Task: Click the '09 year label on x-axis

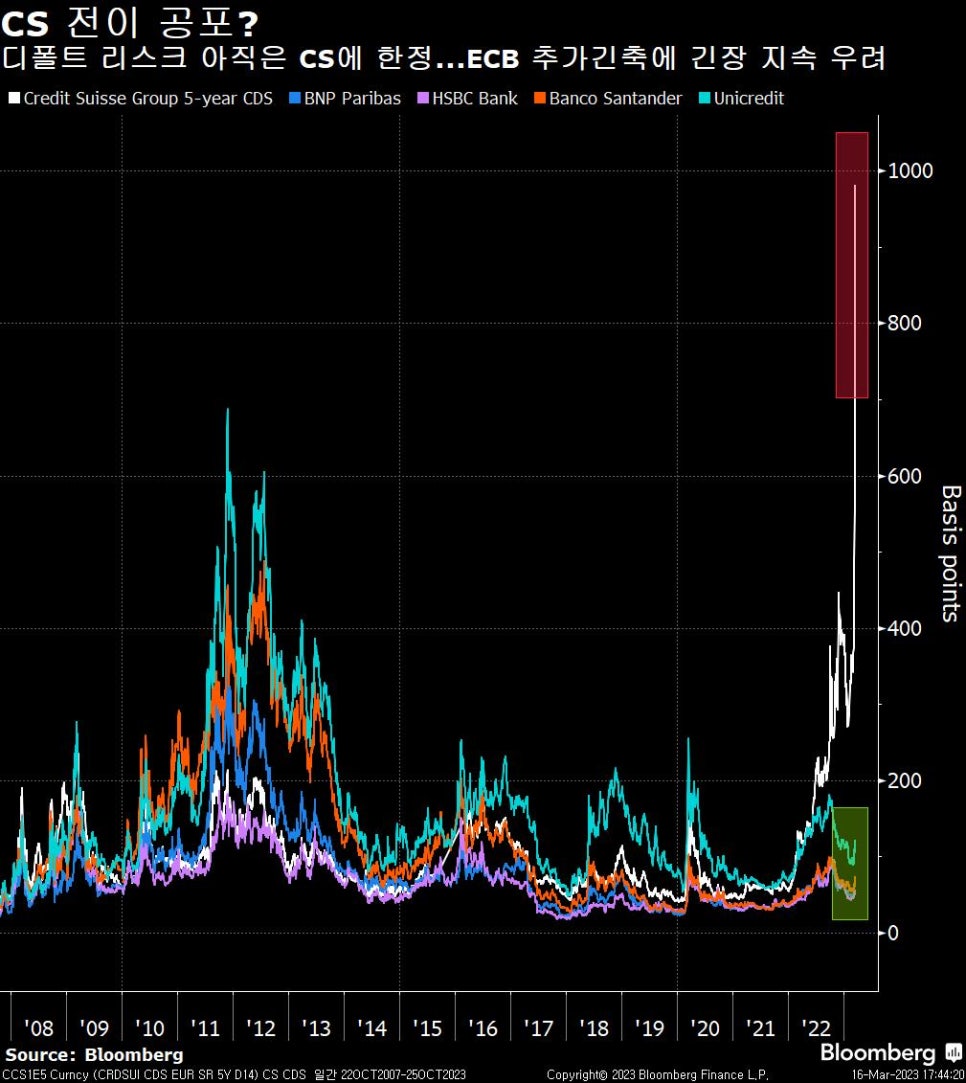Action: tap(94, 1028)
